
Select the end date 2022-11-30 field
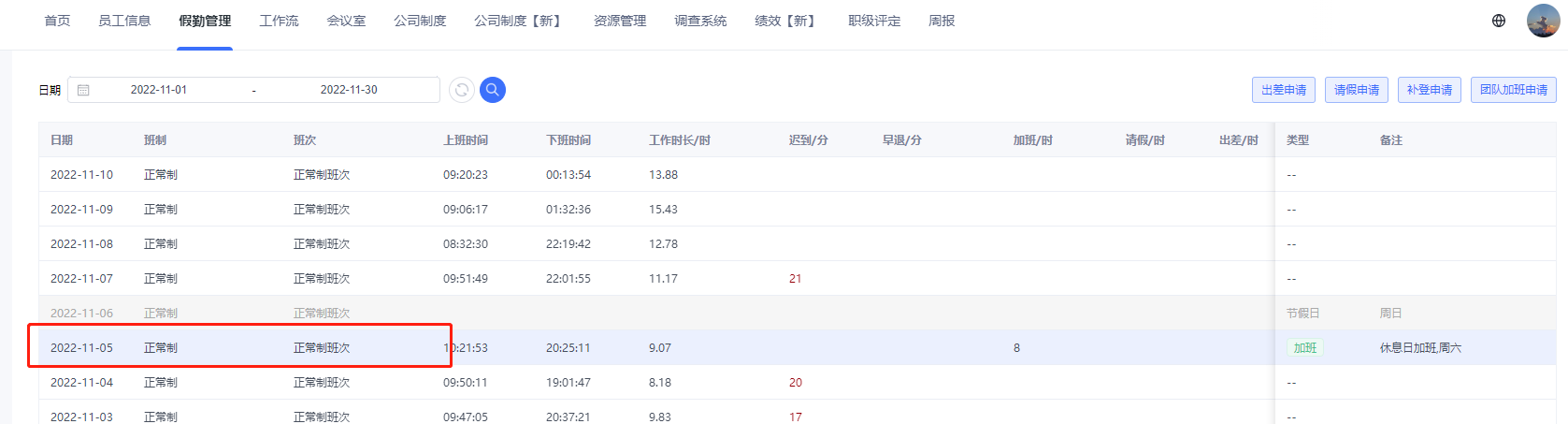349,90
